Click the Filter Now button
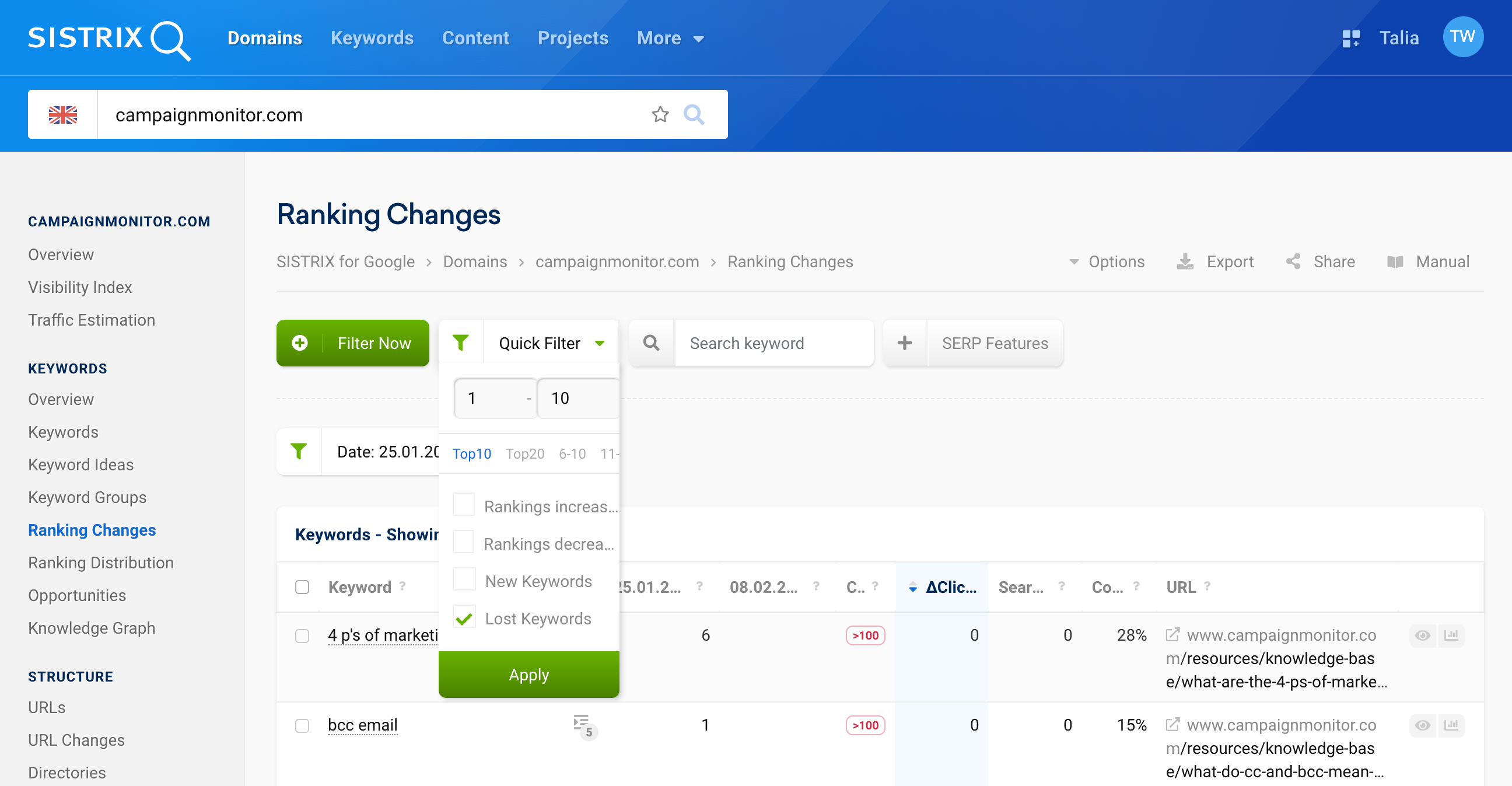 (x=353, y=342)
